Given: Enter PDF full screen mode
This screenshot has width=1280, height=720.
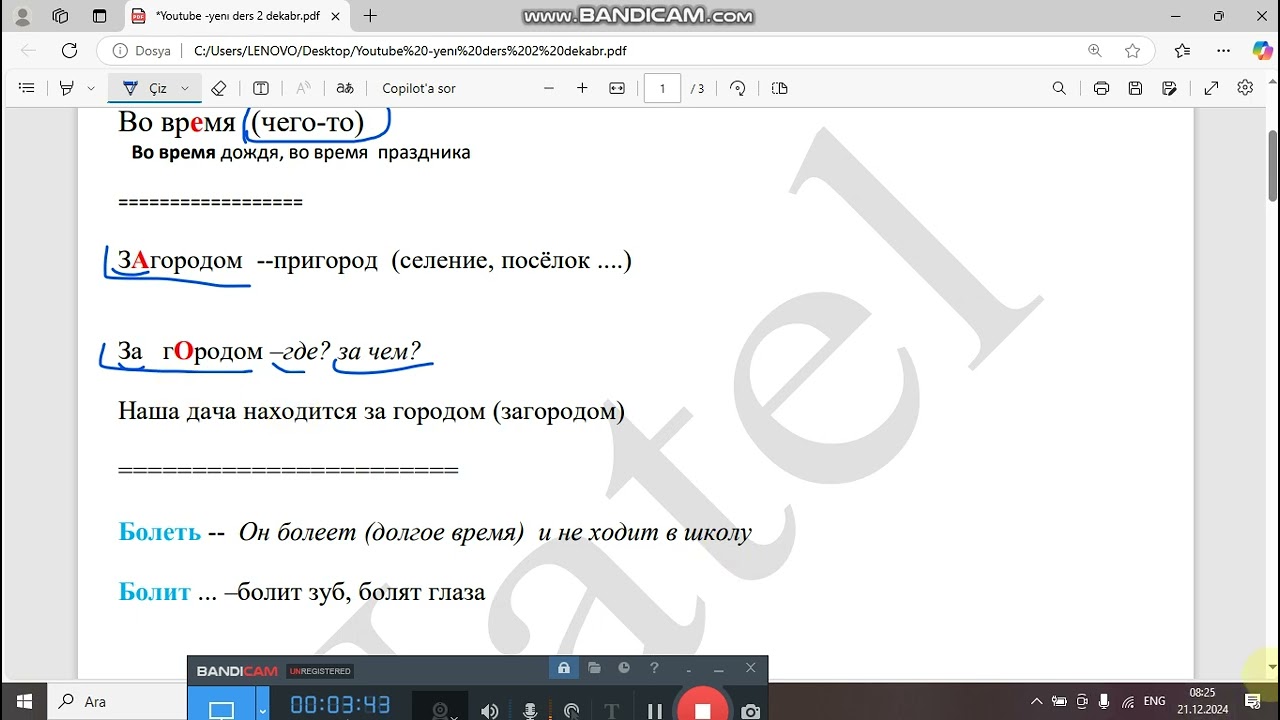Looking at the screenshot, I should 1211,88.
